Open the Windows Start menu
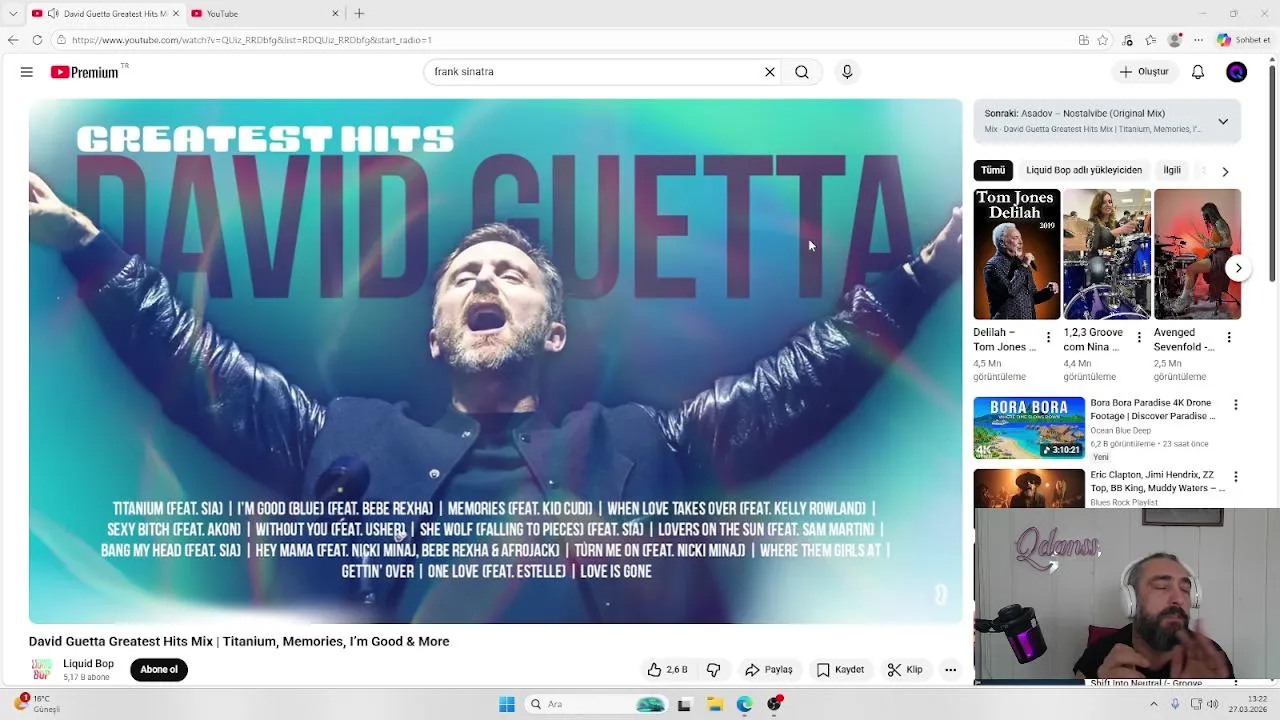The height and width of the screenshot is (720, 1280). 507,704
